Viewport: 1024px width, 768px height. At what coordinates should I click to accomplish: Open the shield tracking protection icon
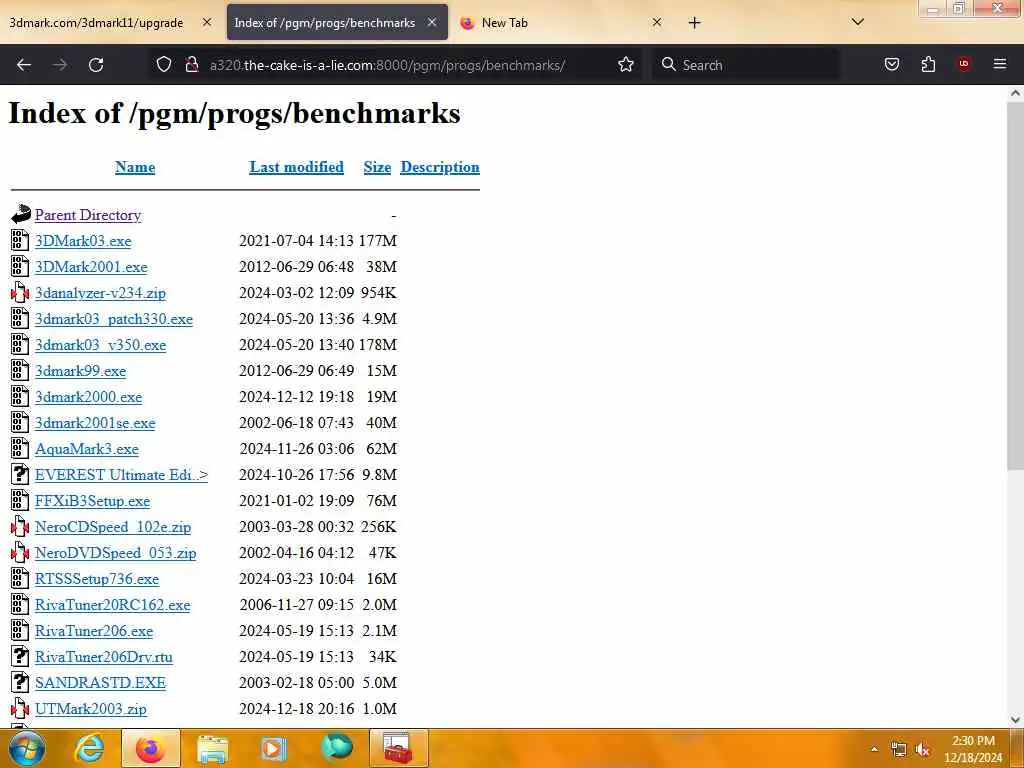[x=164, y=64]
